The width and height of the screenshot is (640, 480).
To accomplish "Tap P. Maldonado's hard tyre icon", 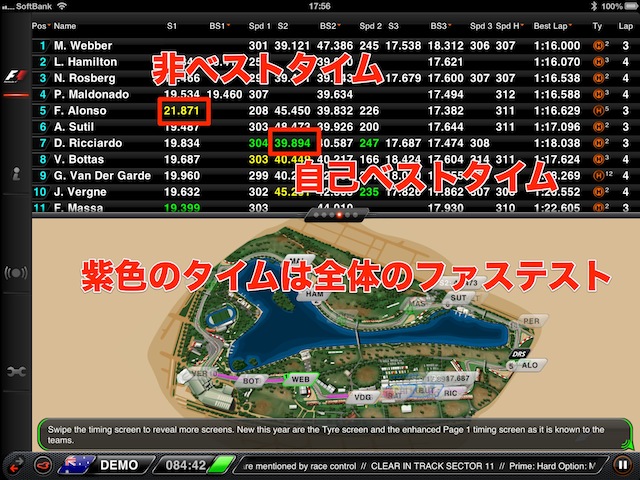I will (x=598, y=94).
